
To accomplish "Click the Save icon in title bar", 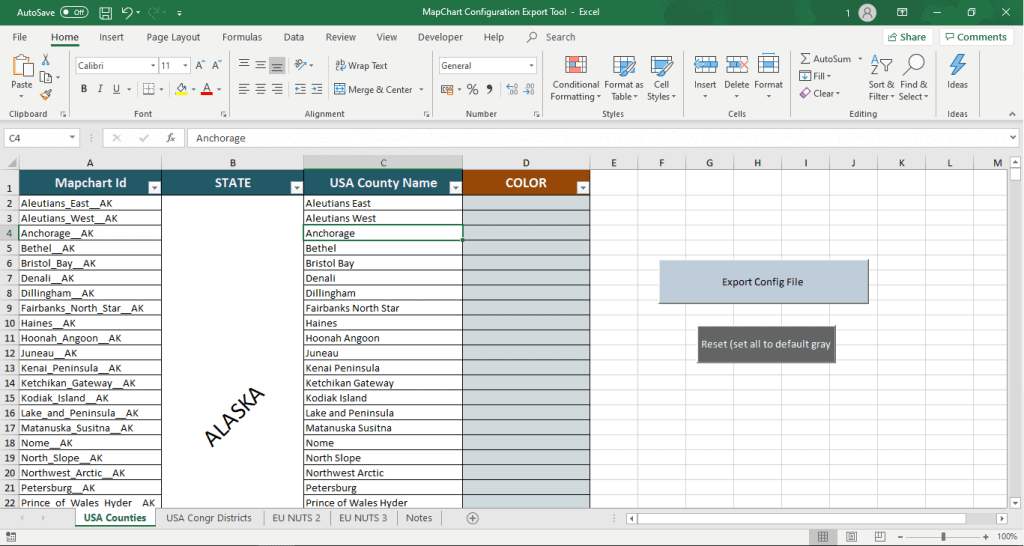I will point(105,12).
